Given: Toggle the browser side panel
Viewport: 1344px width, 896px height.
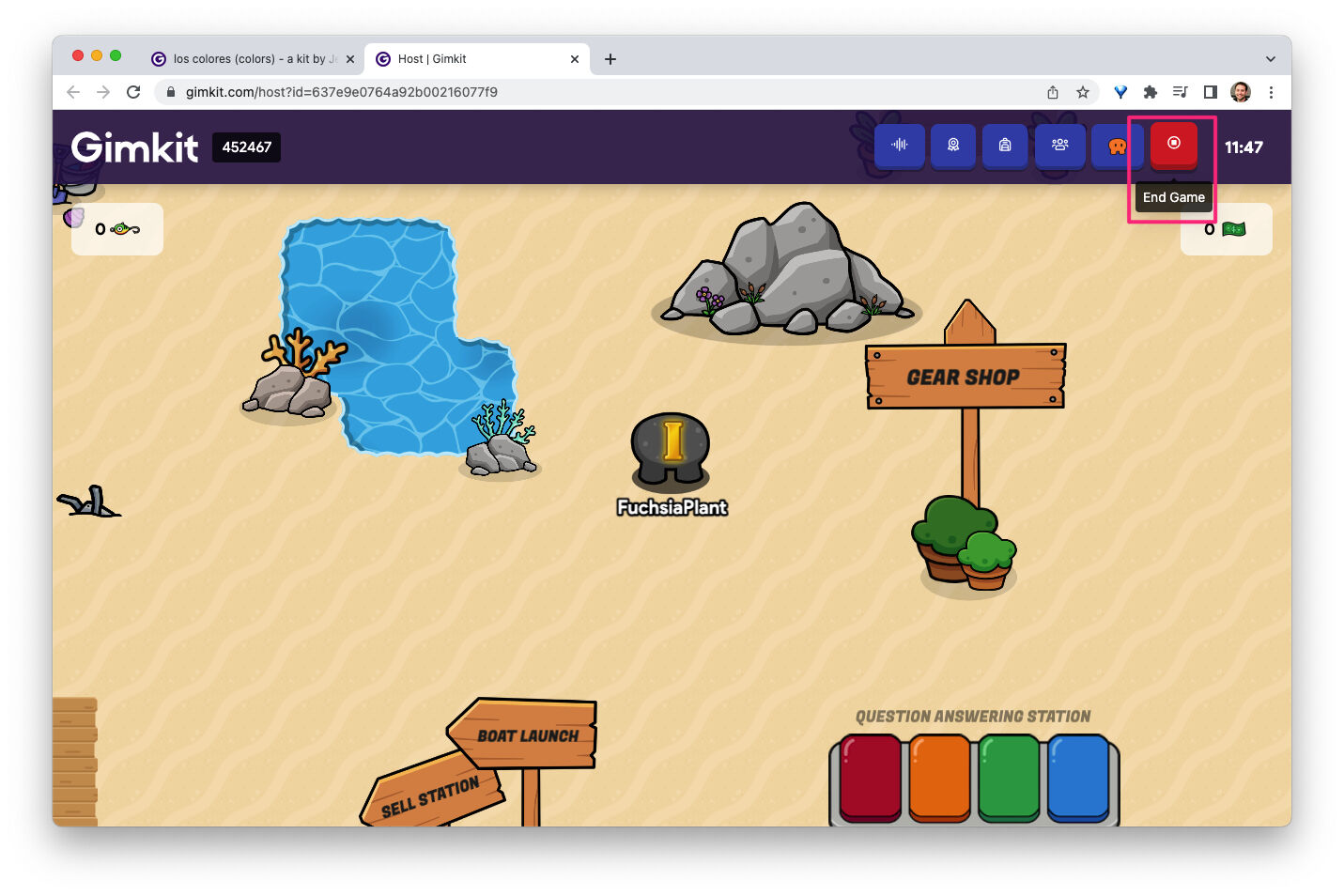Looking at the screenshot, I should 1211,92.
